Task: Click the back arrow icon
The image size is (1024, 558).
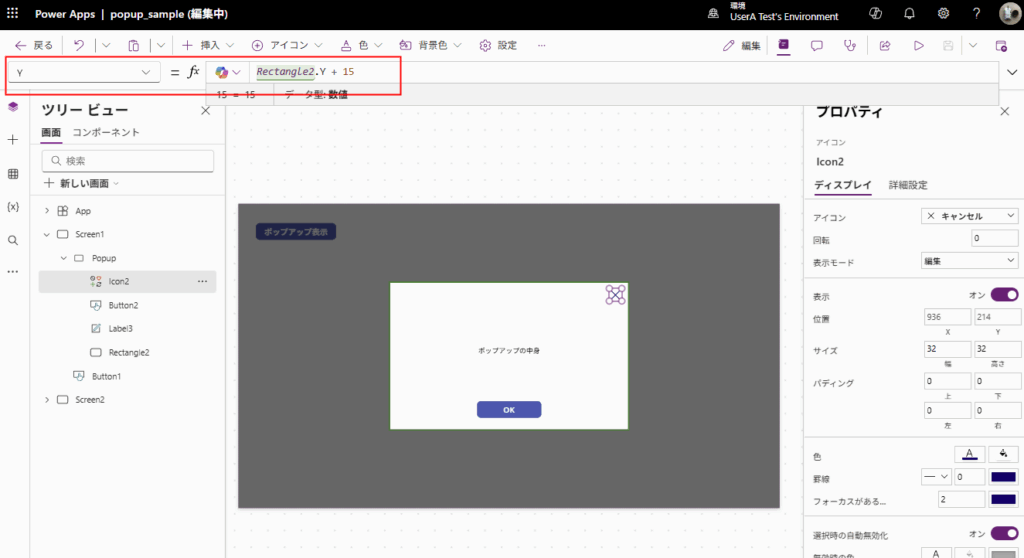Action: [20, 45]
